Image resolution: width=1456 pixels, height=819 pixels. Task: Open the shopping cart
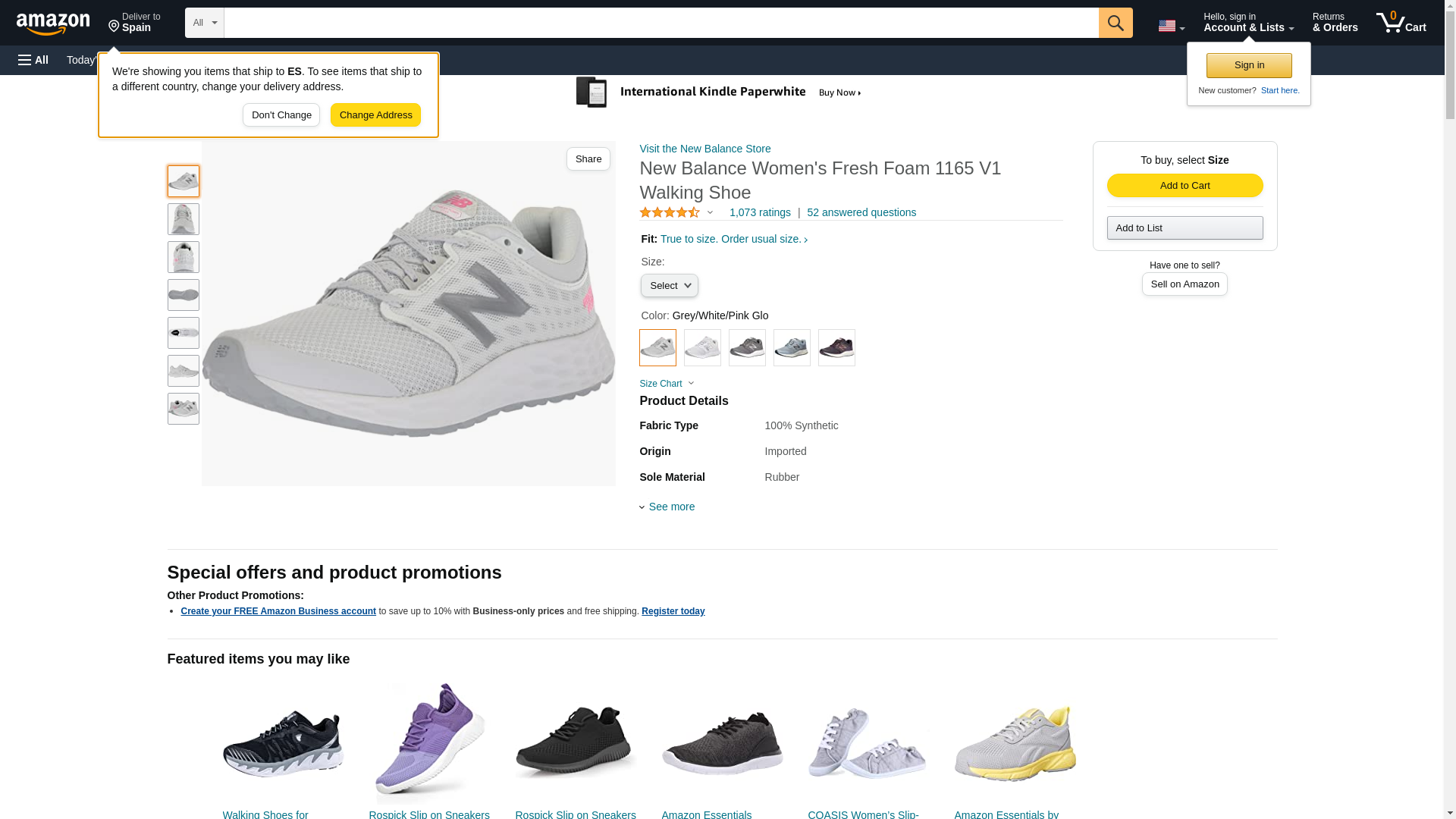1401,23
